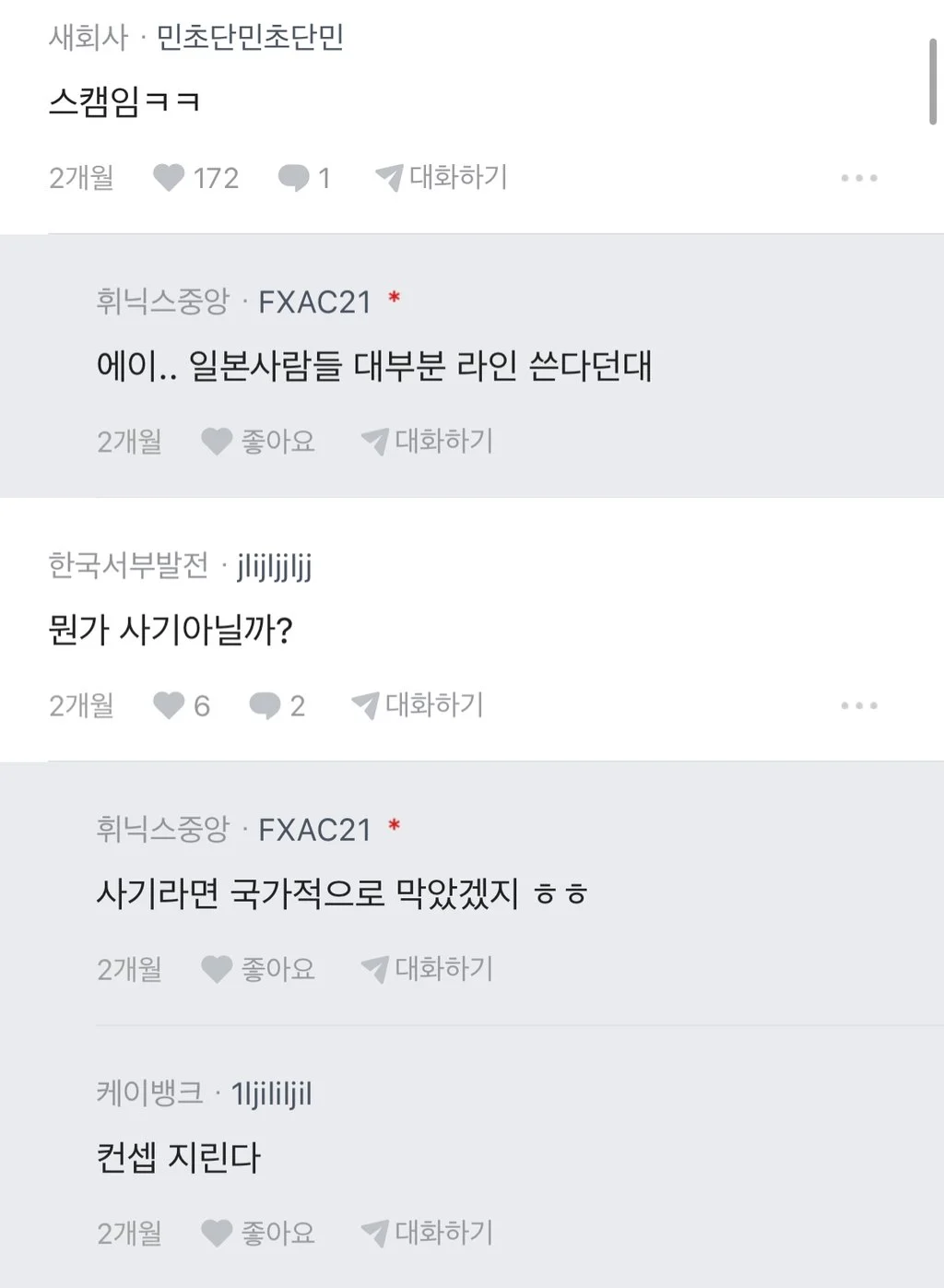Viewport: 944px width, 1288px height.
Task: Tap 대화하기 under 뭔가 사기아닐까? comment
Action: pos(418,705)
